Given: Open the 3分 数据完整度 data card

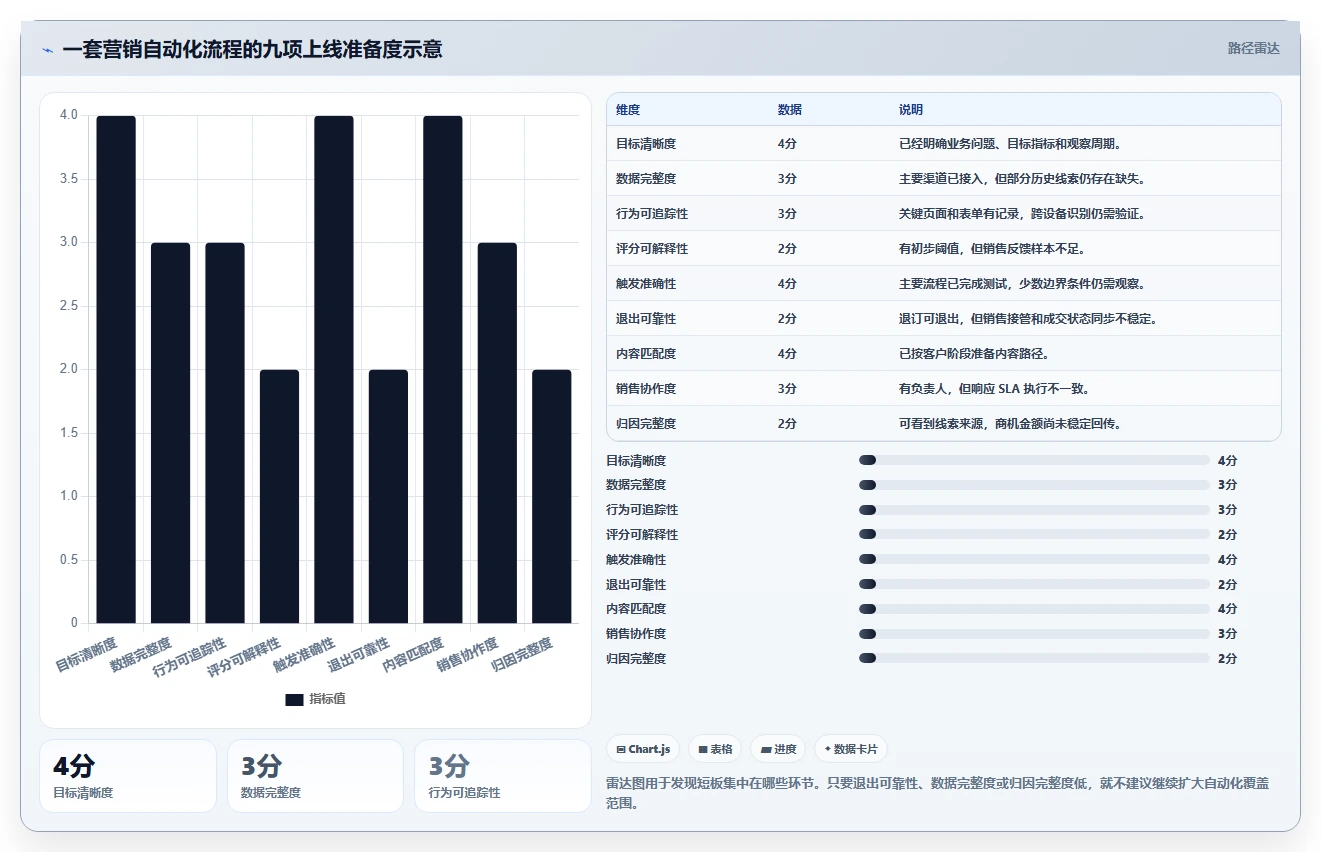Looking at the screenshot, I should coord(315,776).
